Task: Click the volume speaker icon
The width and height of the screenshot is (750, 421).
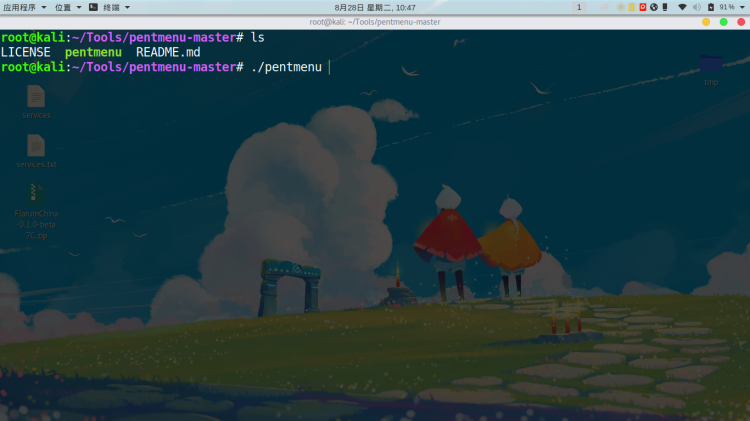Action: click(x=697, y=7)
